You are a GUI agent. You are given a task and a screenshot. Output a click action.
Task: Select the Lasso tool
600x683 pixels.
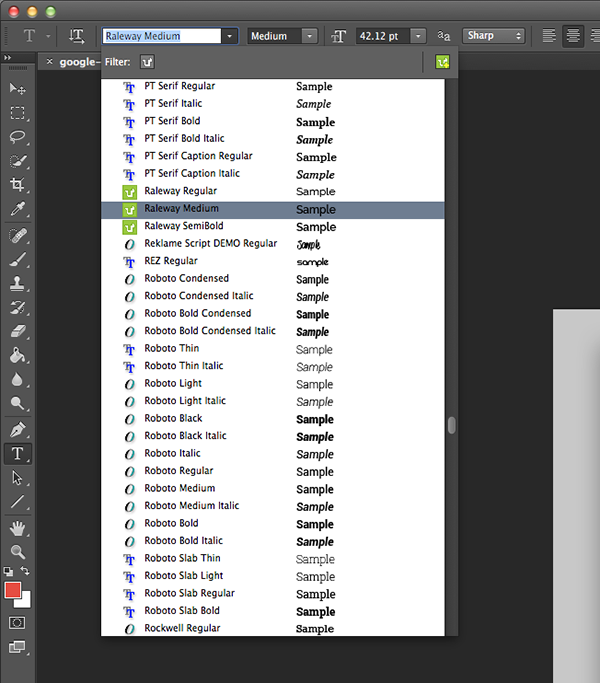click(17, 137)
